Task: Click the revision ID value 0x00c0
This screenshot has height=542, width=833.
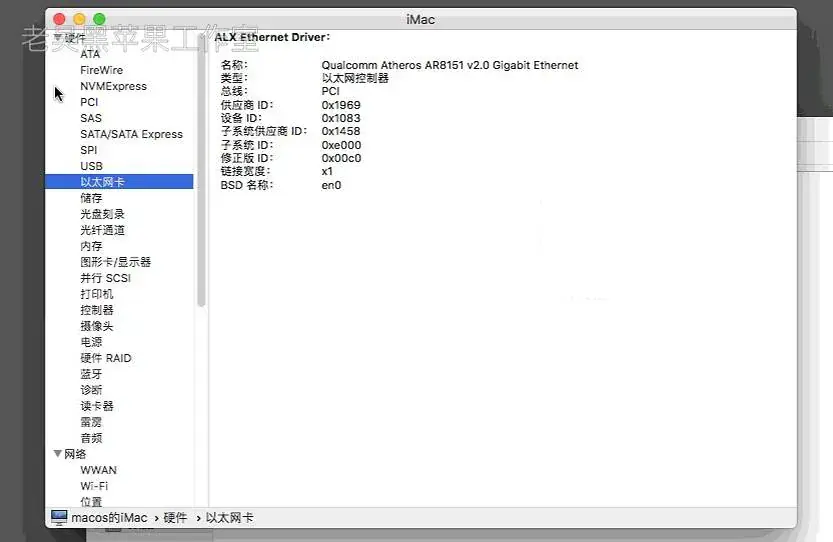Action: pos(341,158)
